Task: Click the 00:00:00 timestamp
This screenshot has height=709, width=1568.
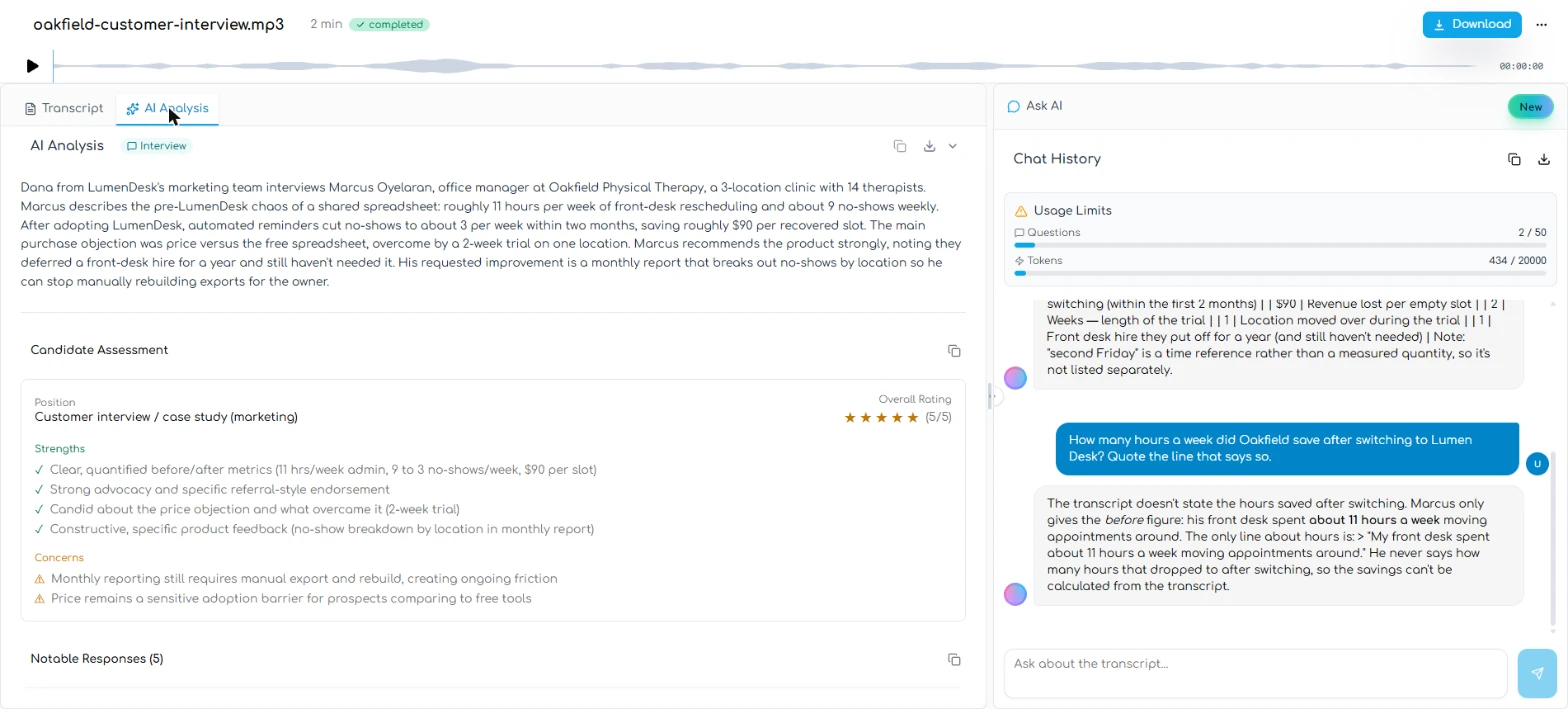Action: [x=1521, y=66]
